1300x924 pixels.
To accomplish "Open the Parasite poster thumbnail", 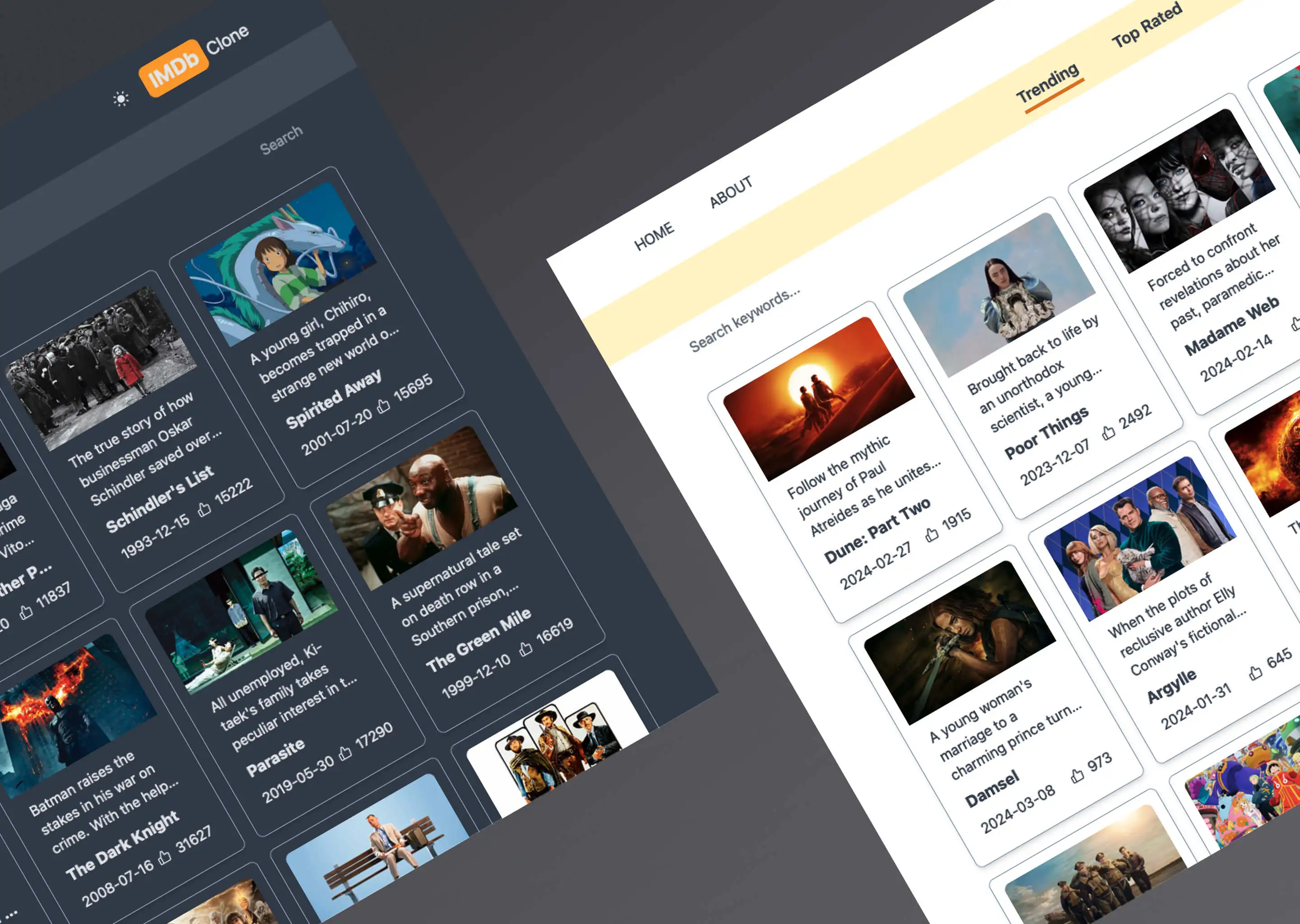I will 241,612.
